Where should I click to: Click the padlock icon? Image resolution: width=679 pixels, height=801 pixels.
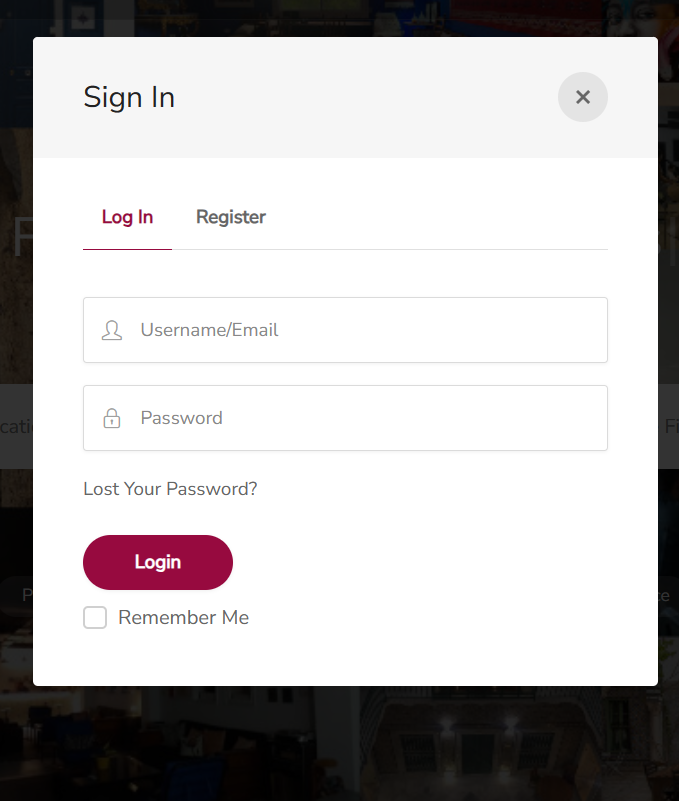112,418
